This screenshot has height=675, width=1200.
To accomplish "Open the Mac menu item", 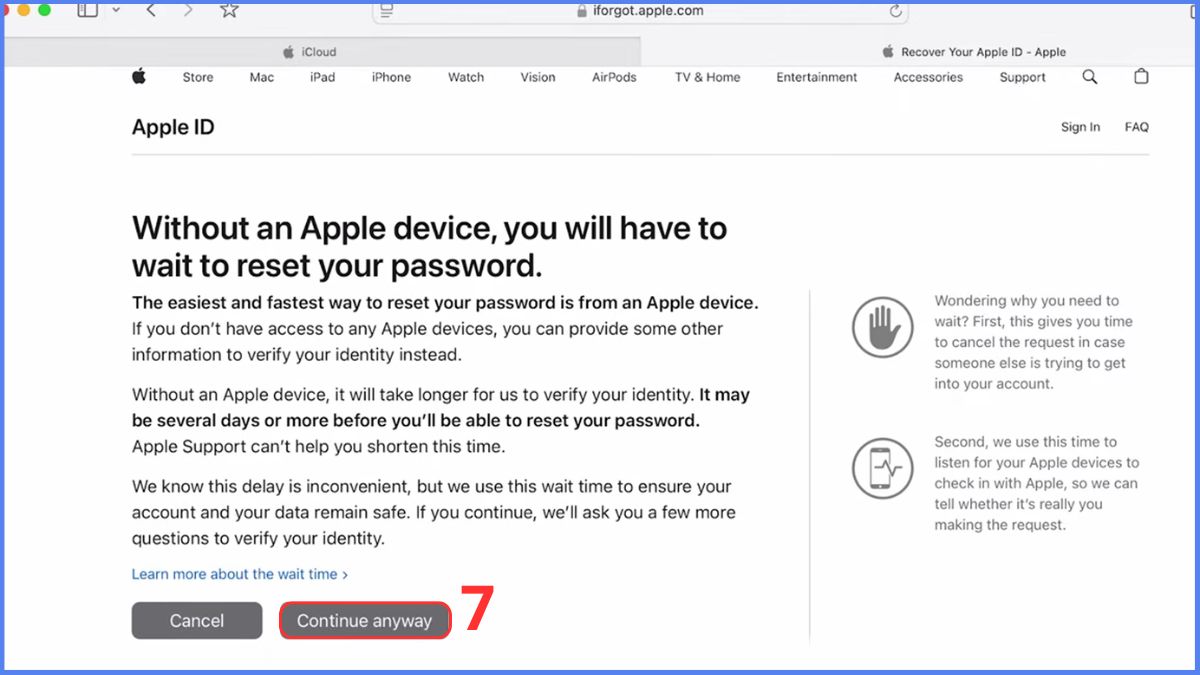I will tap(262, 77).
